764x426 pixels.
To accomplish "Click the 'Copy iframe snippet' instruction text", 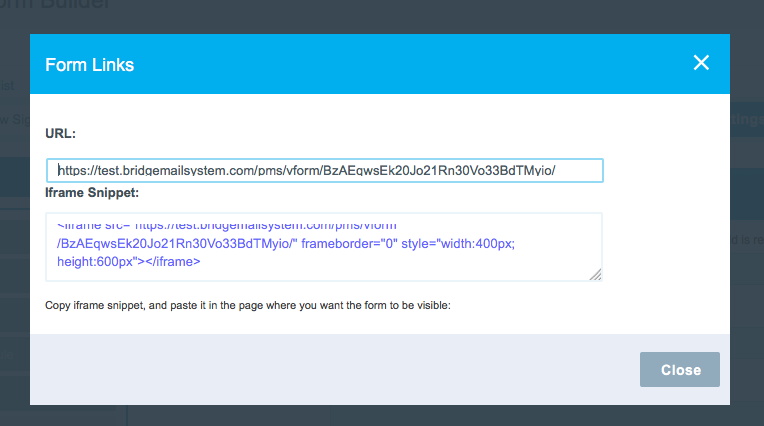I will [248, 306].
